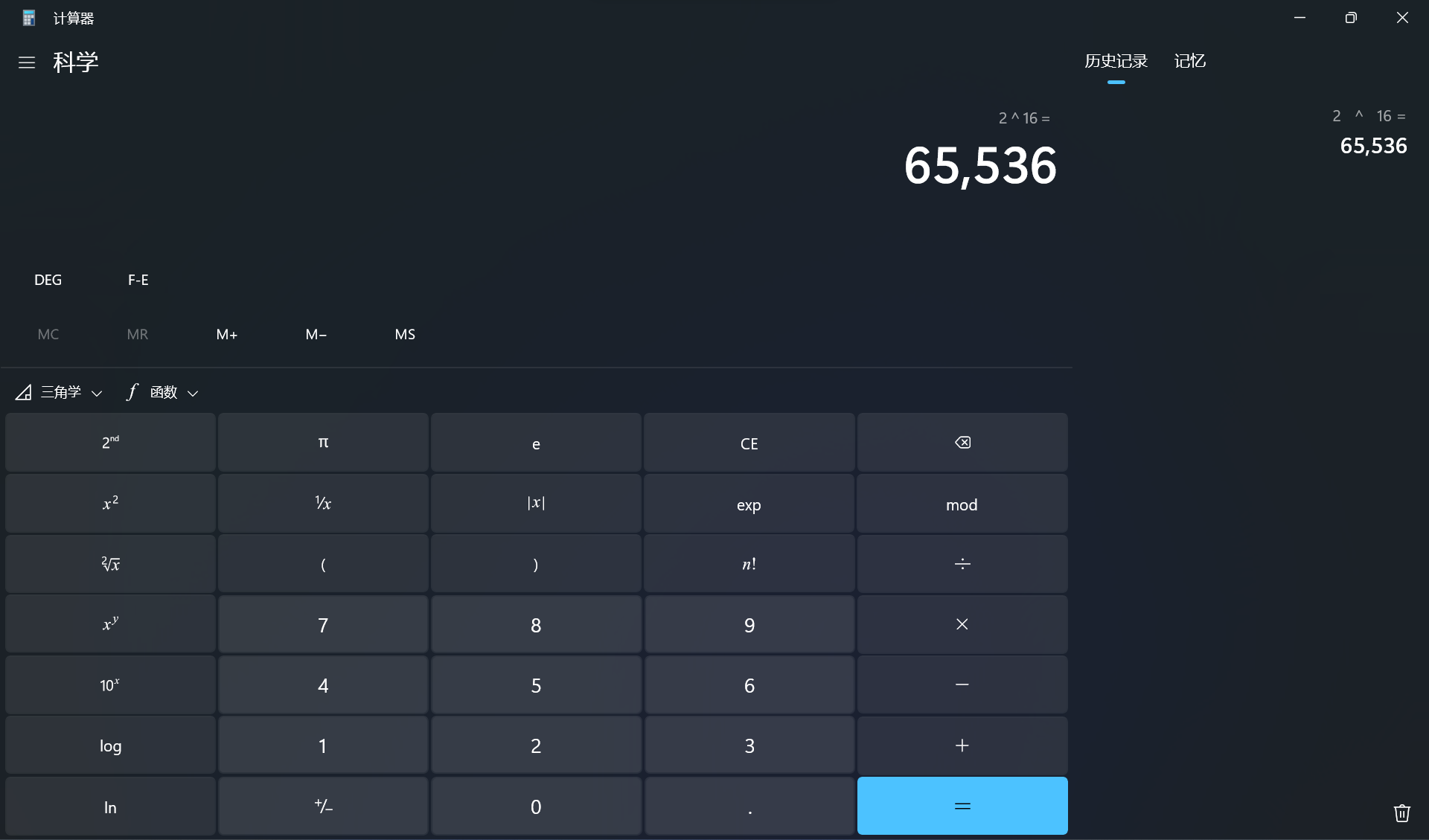Toggle F-E scientific notation
This screenshot has height=840, width=1429.
click(138, 280)
